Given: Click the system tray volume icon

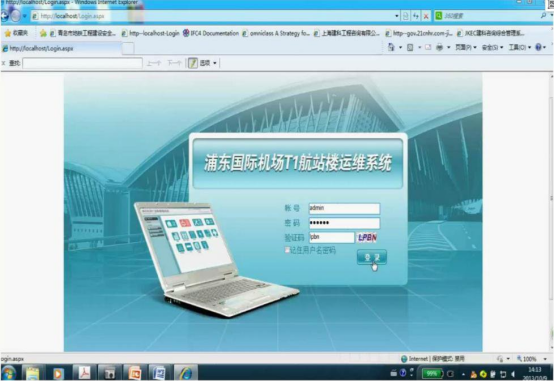Looking at the screenshot, I should [513, 374].
